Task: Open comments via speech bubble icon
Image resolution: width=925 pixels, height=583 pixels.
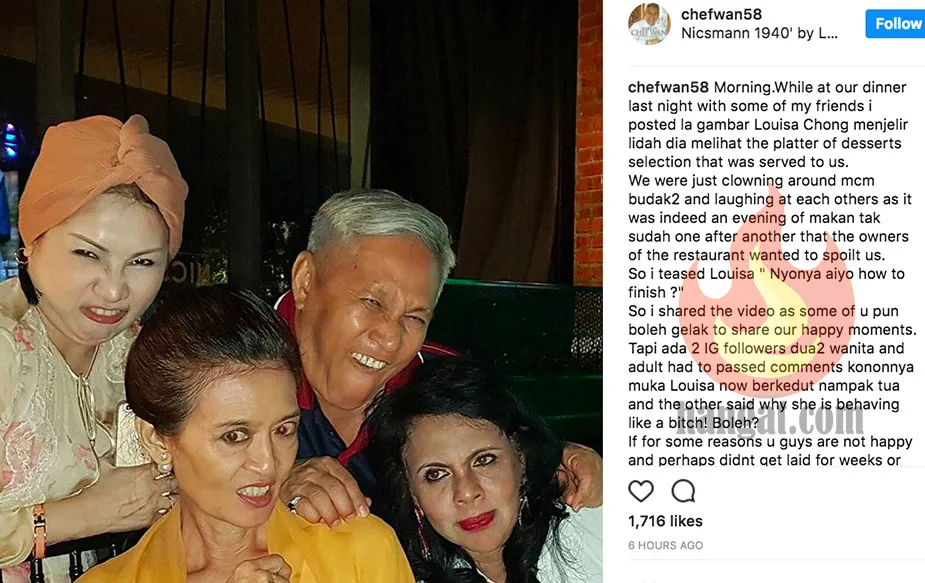Action: pos(683,491)
